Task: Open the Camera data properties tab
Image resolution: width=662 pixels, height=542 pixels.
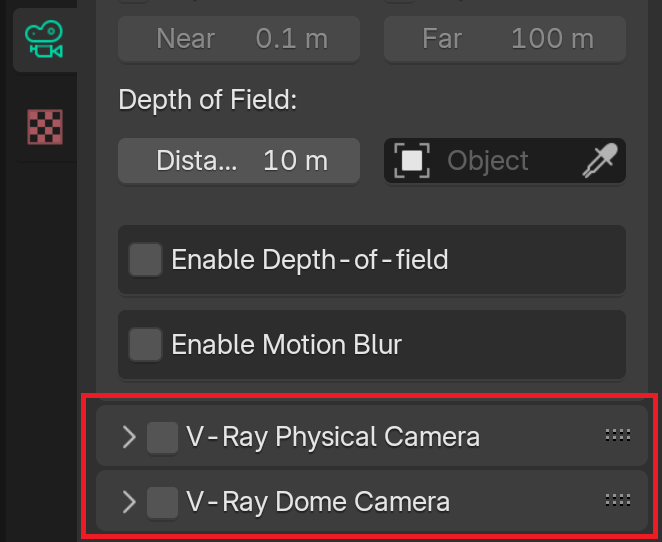Action: tap(44, 39)
